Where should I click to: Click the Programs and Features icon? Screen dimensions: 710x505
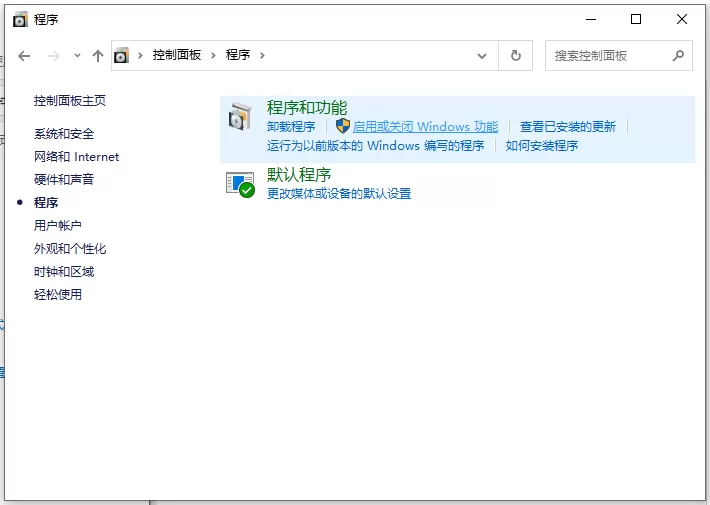click(240, 117)
